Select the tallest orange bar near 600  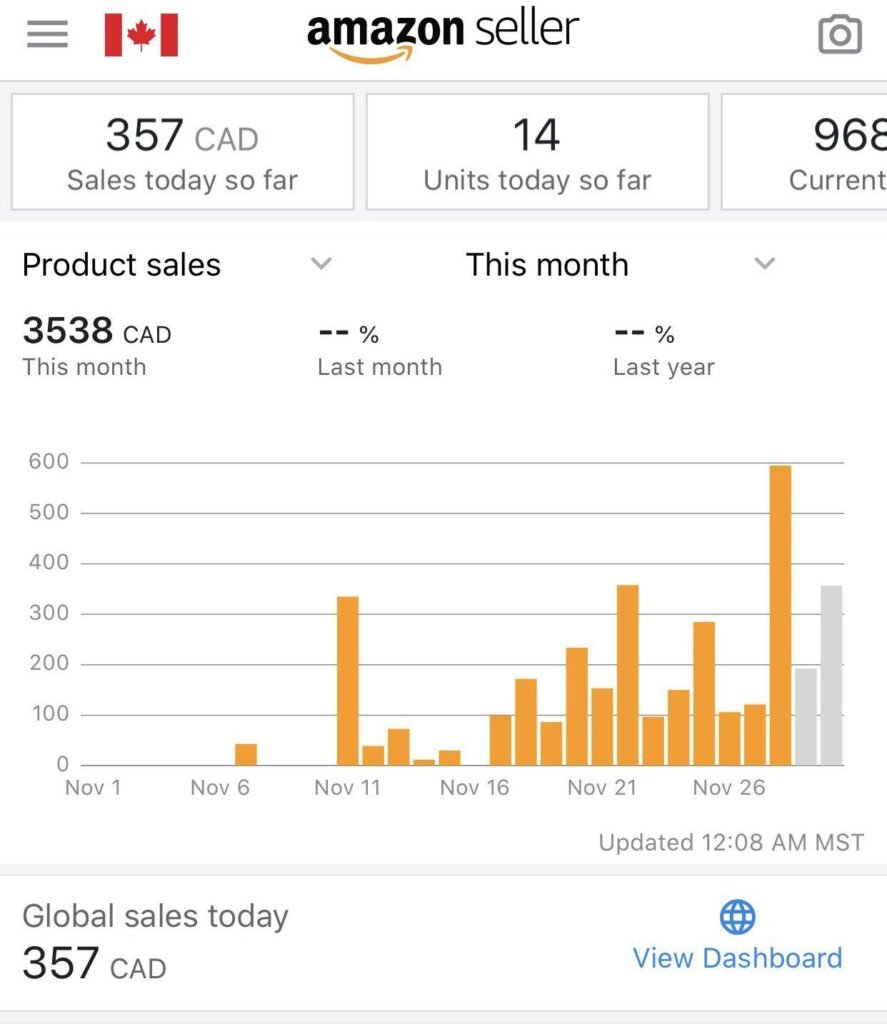(x=780, y=615)
